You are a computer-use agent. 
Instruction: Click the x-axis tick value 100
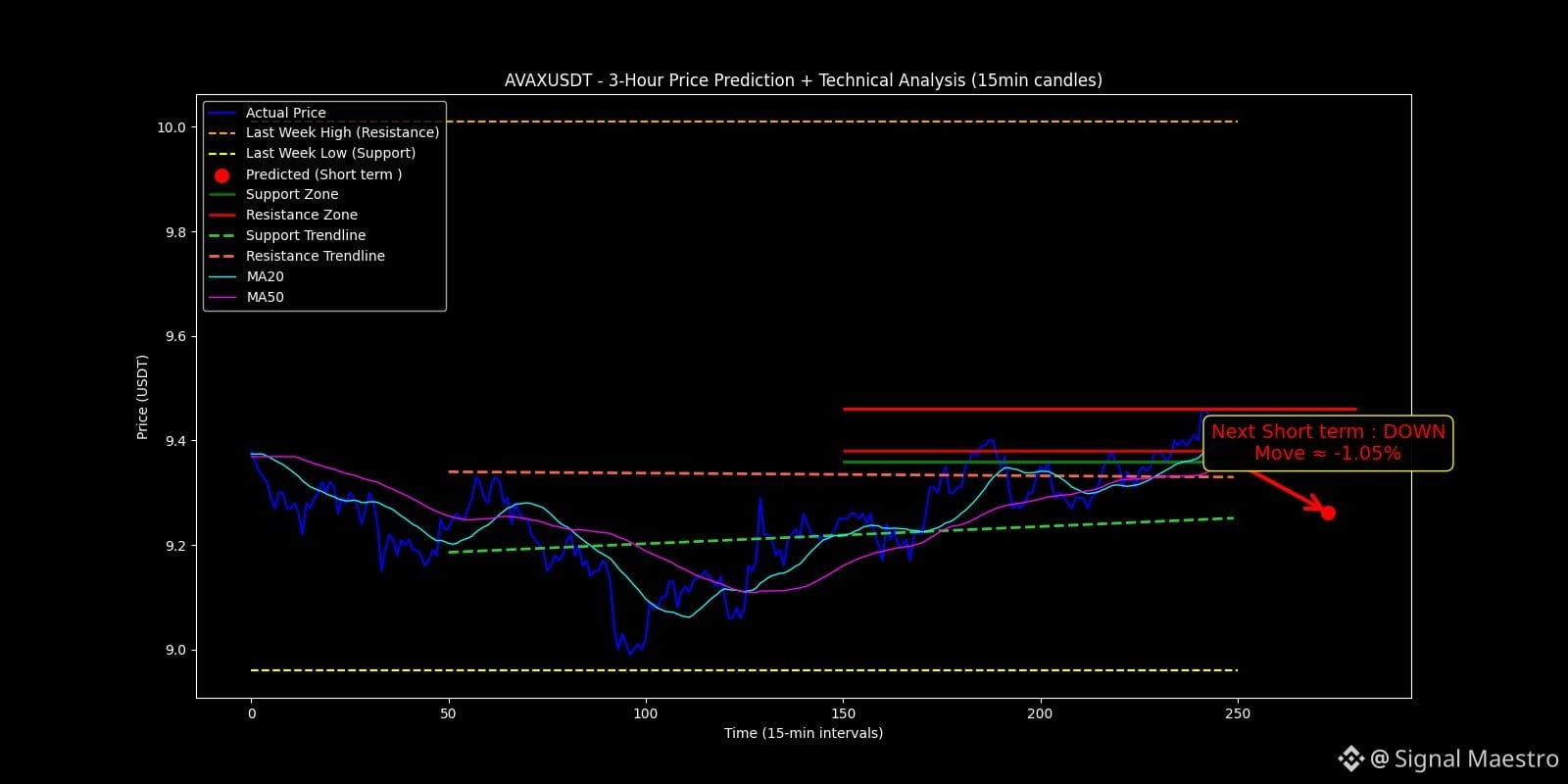(x=645, y=713)
